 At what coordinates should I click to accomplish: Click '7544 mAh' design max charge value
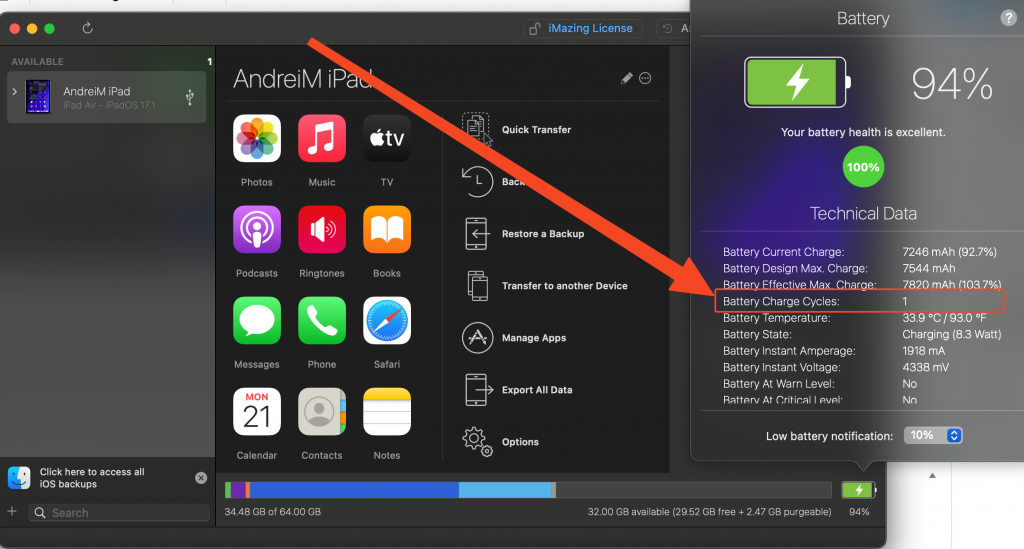coord(929,268)
